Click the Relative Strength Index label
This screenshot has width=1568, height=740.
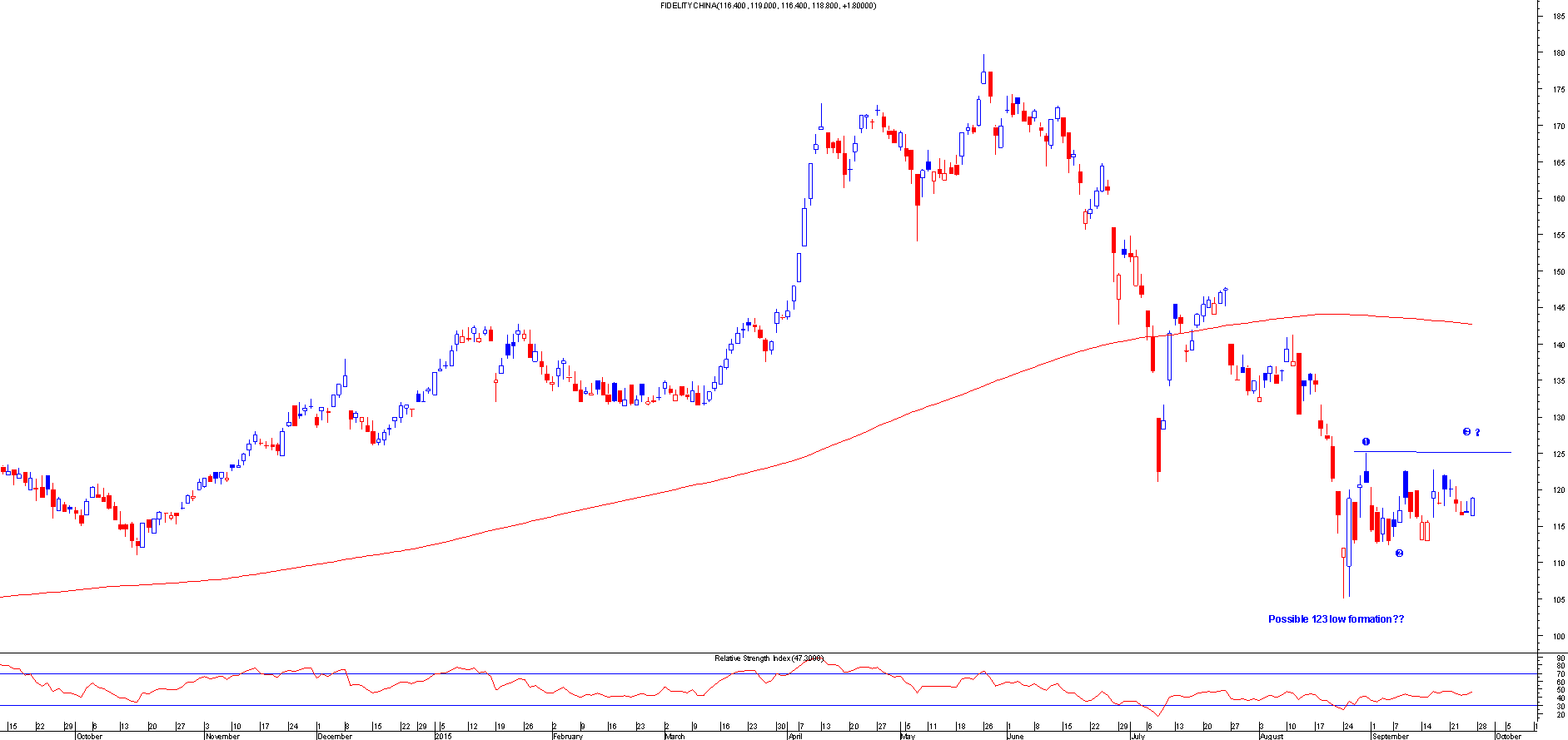click(x=768, y=658)
